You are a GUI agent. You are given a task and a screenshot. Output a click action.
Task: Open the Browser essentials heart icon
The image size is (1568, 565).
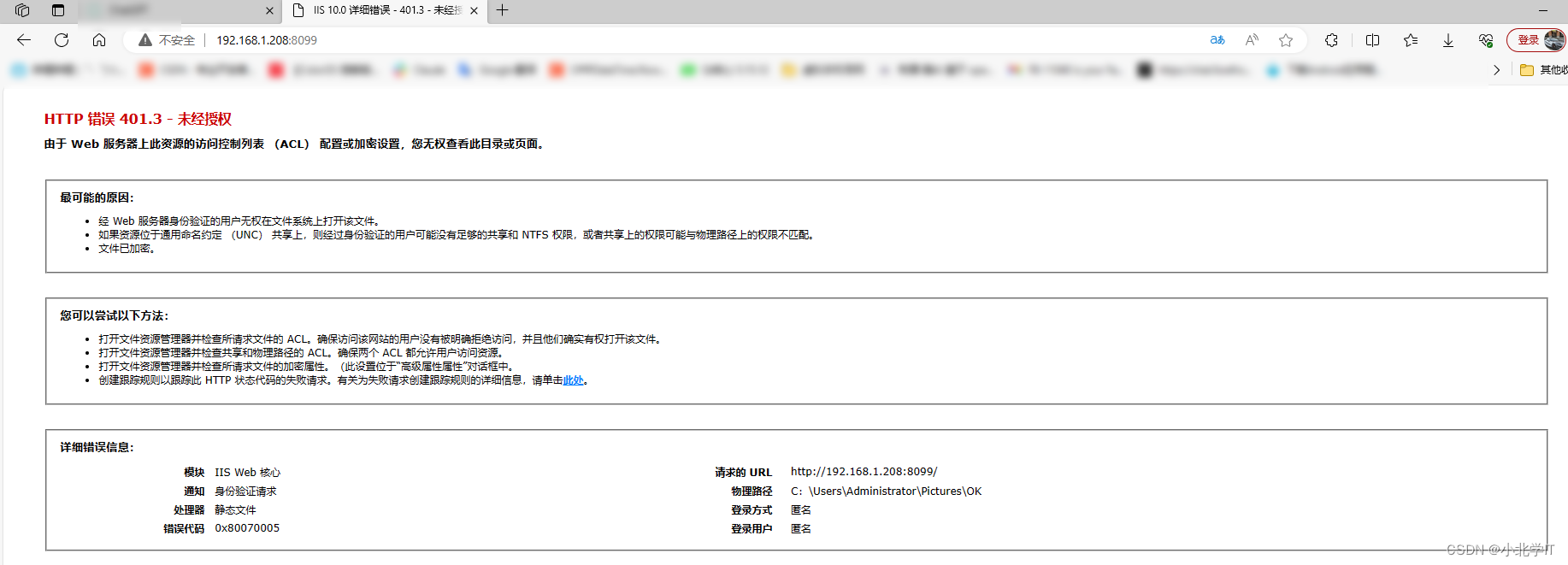click(x=1486, y=40)
